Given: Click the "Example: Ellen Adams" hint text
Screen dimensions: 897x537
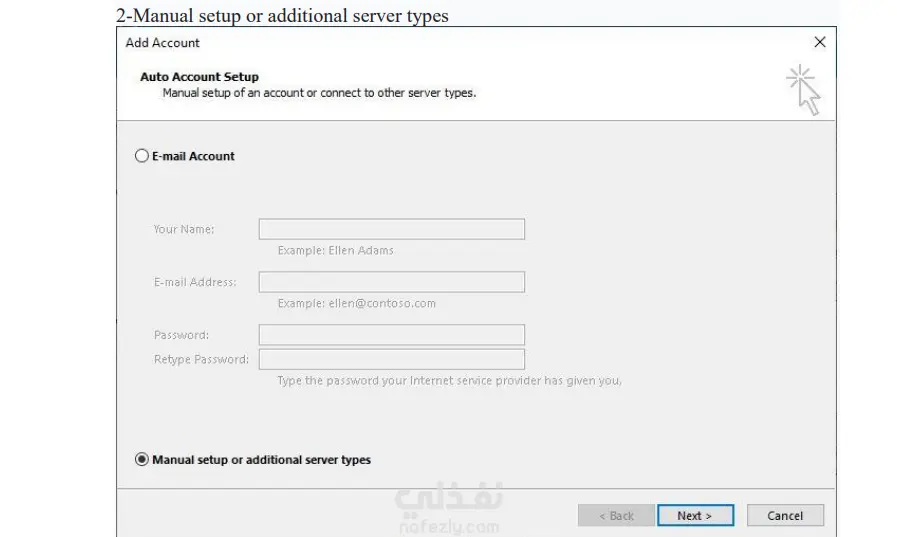Looking at the screenshot, I should click(335, 250).
